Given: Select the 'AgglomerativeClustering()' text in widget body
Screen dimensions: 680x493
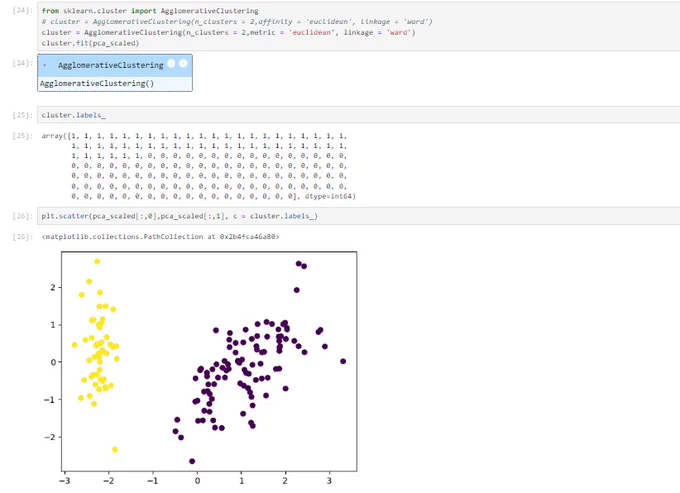Looking at the screenshot, I should [97, 83].
